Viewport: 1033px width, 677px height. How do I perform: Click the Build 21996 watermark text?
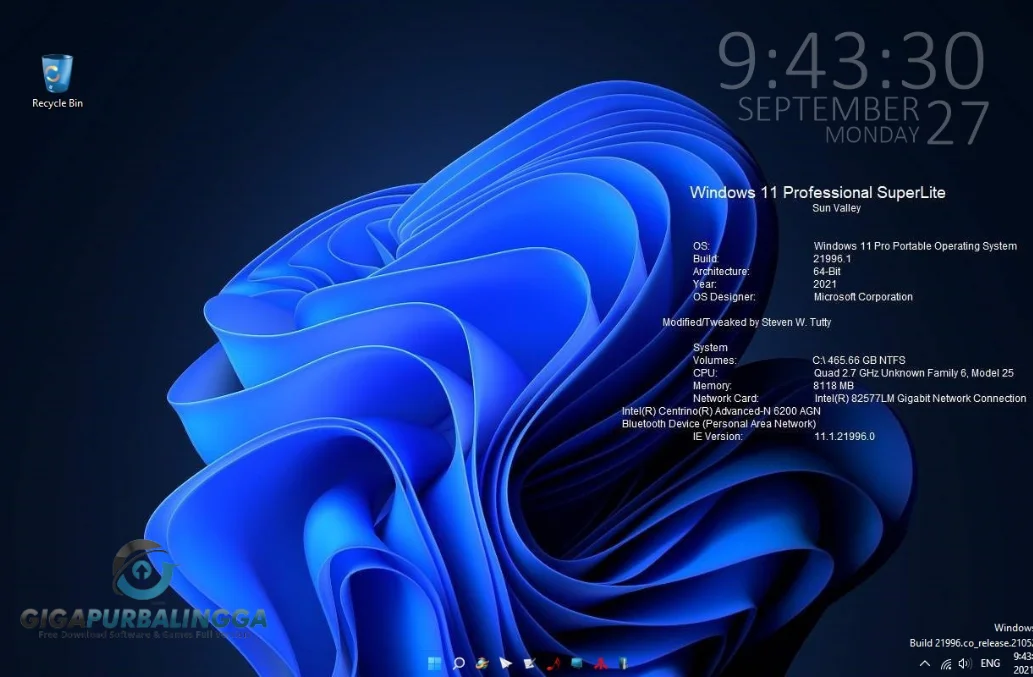pos(968,643)
